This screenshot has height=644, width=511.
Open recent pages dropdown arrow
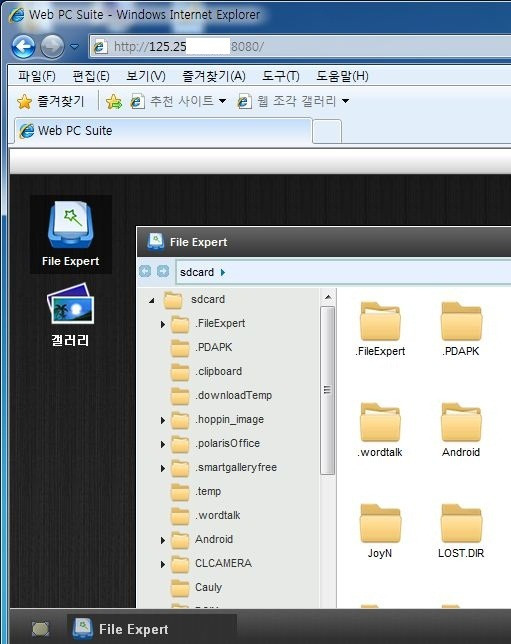pyautogui.click(x=74, y=46)
